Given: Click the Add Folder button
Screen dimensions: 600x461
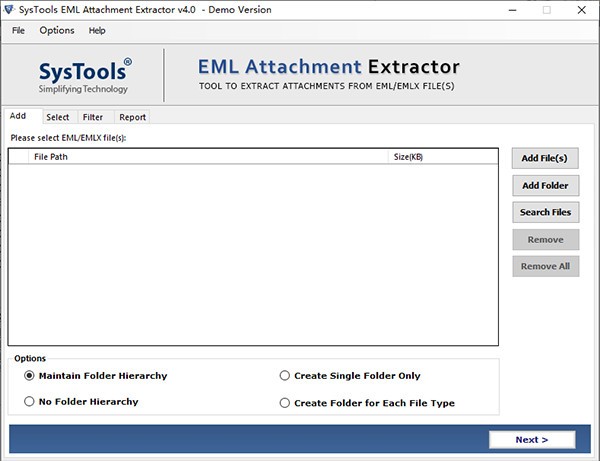Looking at the screenshot, I should [545, 185].
